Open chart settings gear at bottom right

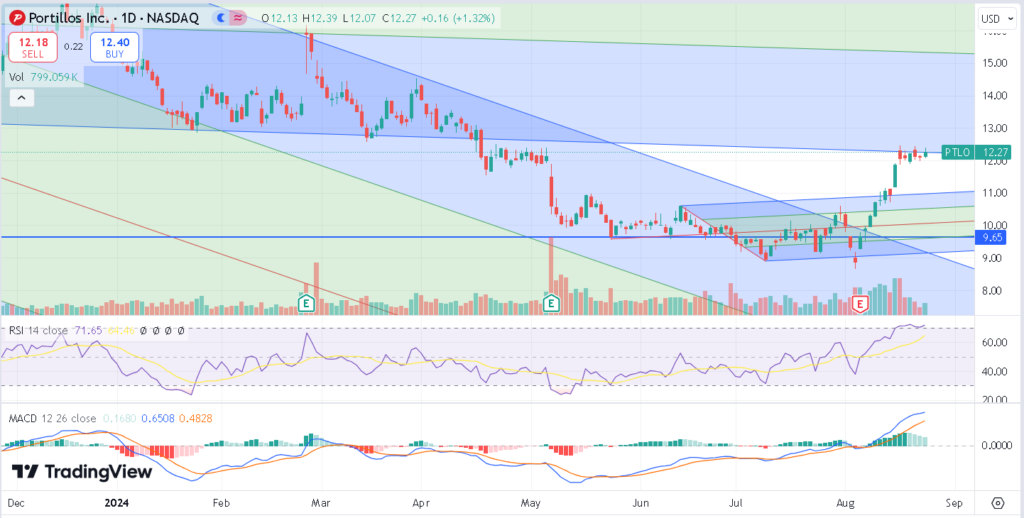998,504
